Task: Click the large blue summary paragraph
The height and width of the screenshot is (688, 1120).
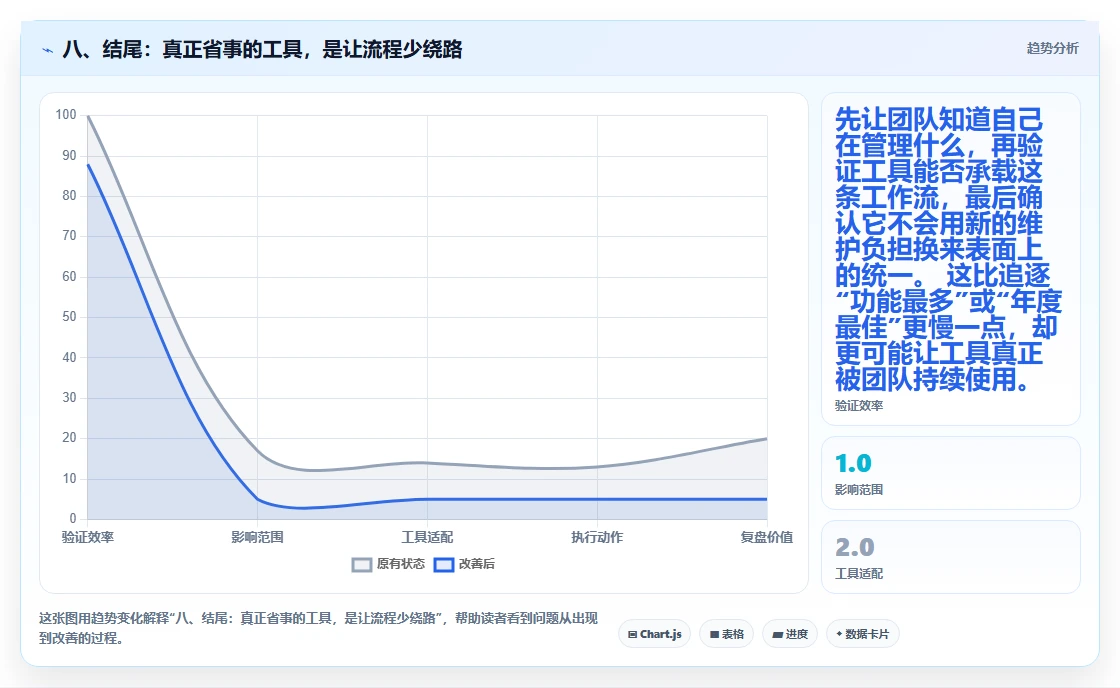Action: (x=949, y=249)
